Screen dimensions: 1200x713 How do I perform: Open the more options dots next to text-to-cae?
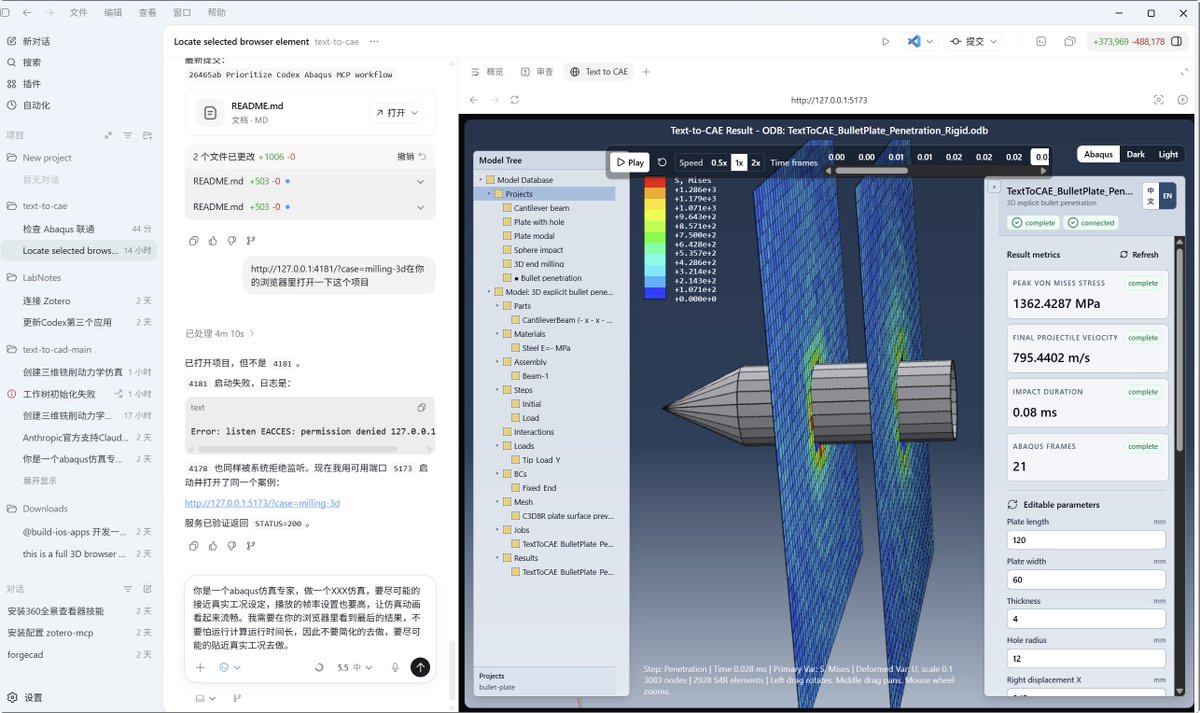tap(374, 42)
